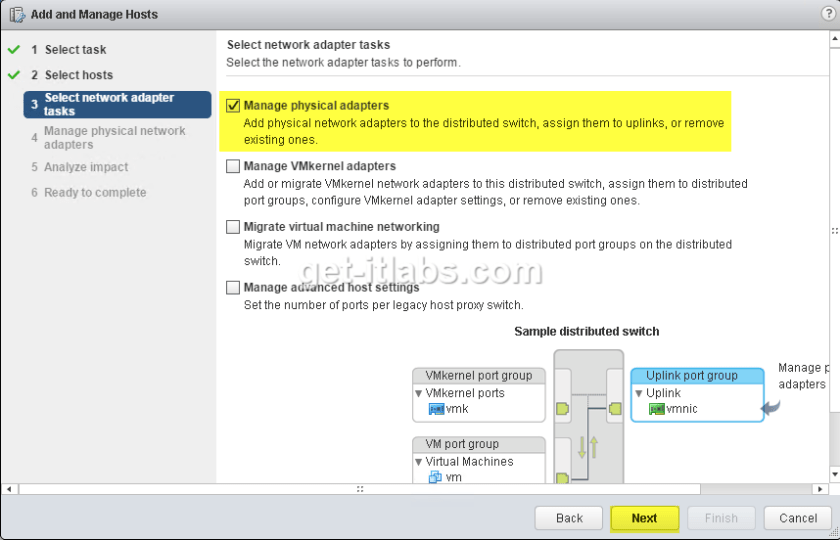Click green checkmark beside Select hosts
Screen dimensions: 840x540
[x=14, y=75]
